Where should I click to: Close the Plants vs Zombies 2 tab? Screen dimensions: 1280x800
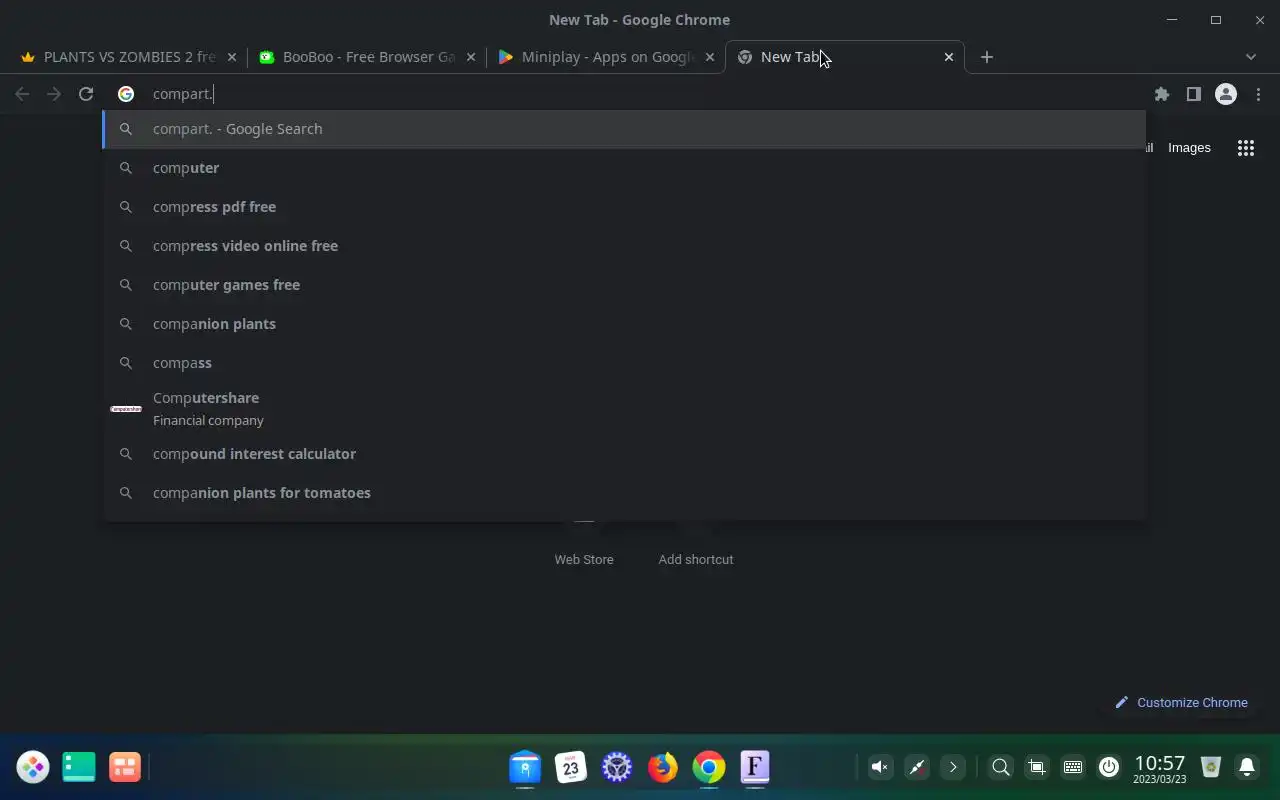(x=232, y=57)
